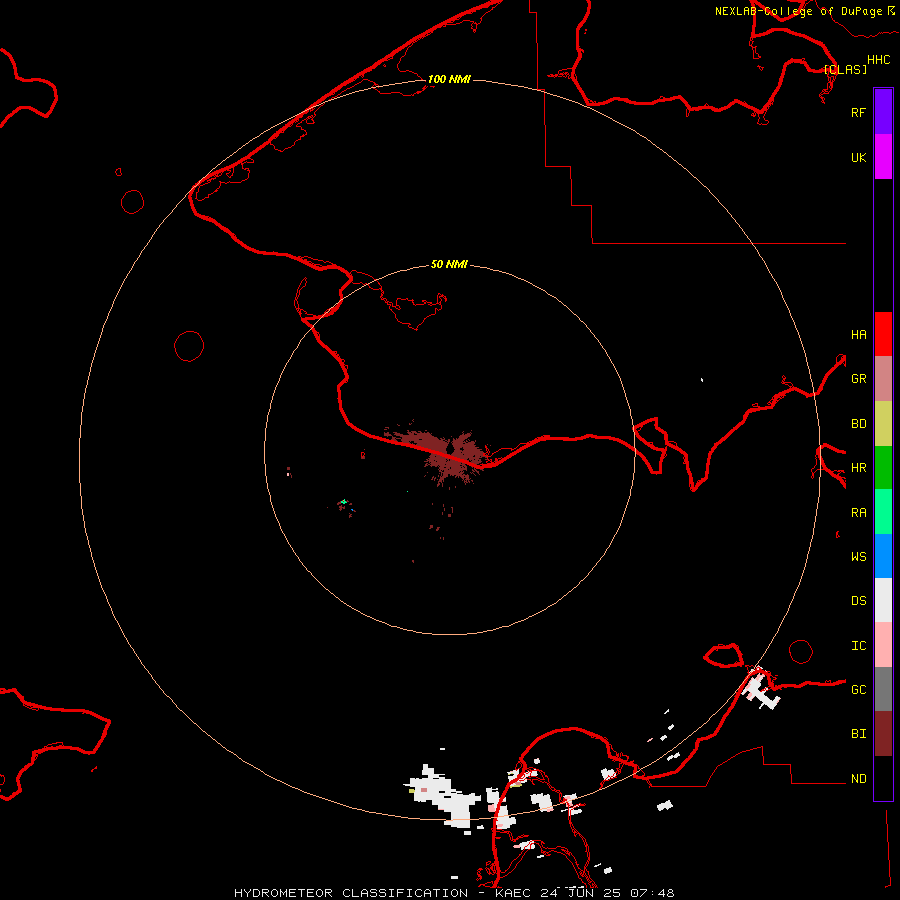The width and height of the screenshot is (900, 900).
Task: Click the ND black legend swatch
Action: (x=883, y=778)
